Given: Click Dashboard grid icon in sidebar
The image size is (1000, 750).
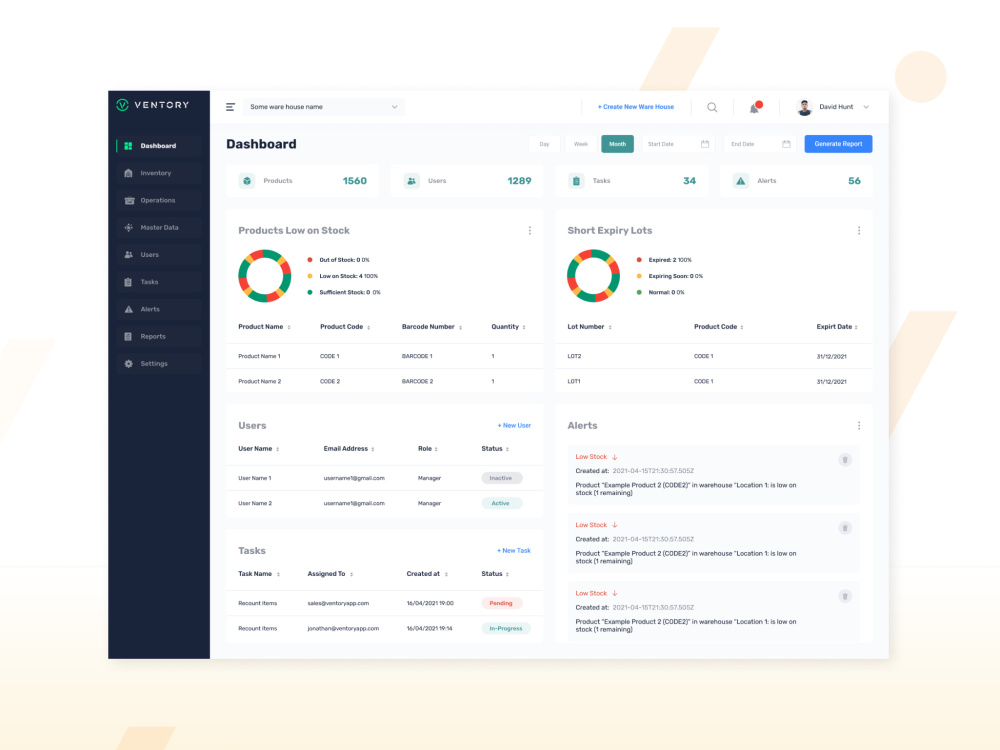Looking at the screenshot, I should pos(128,146).
